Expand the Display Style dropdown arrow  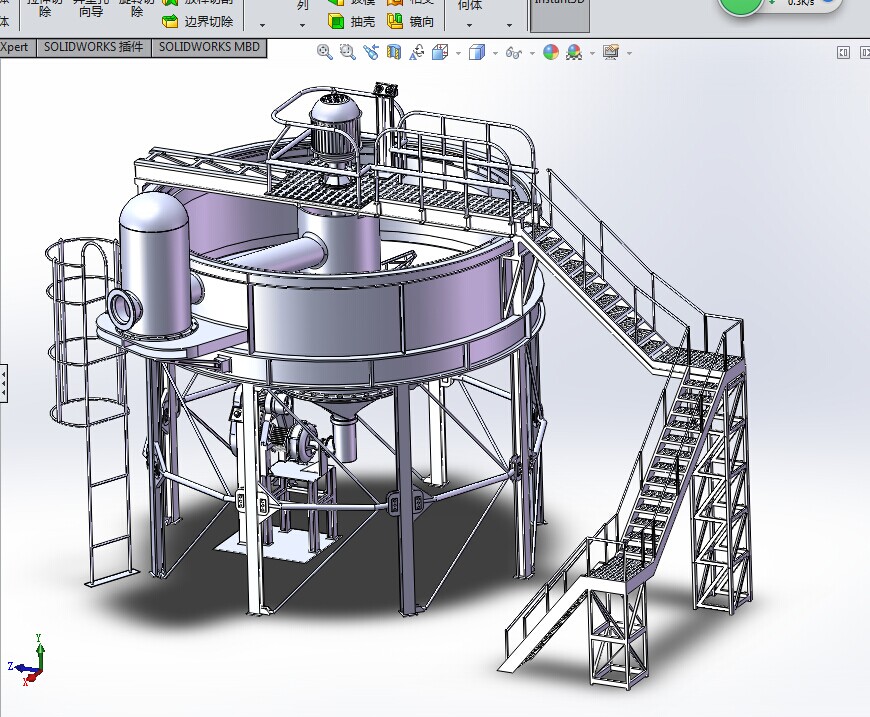click(x=496, y=53)
